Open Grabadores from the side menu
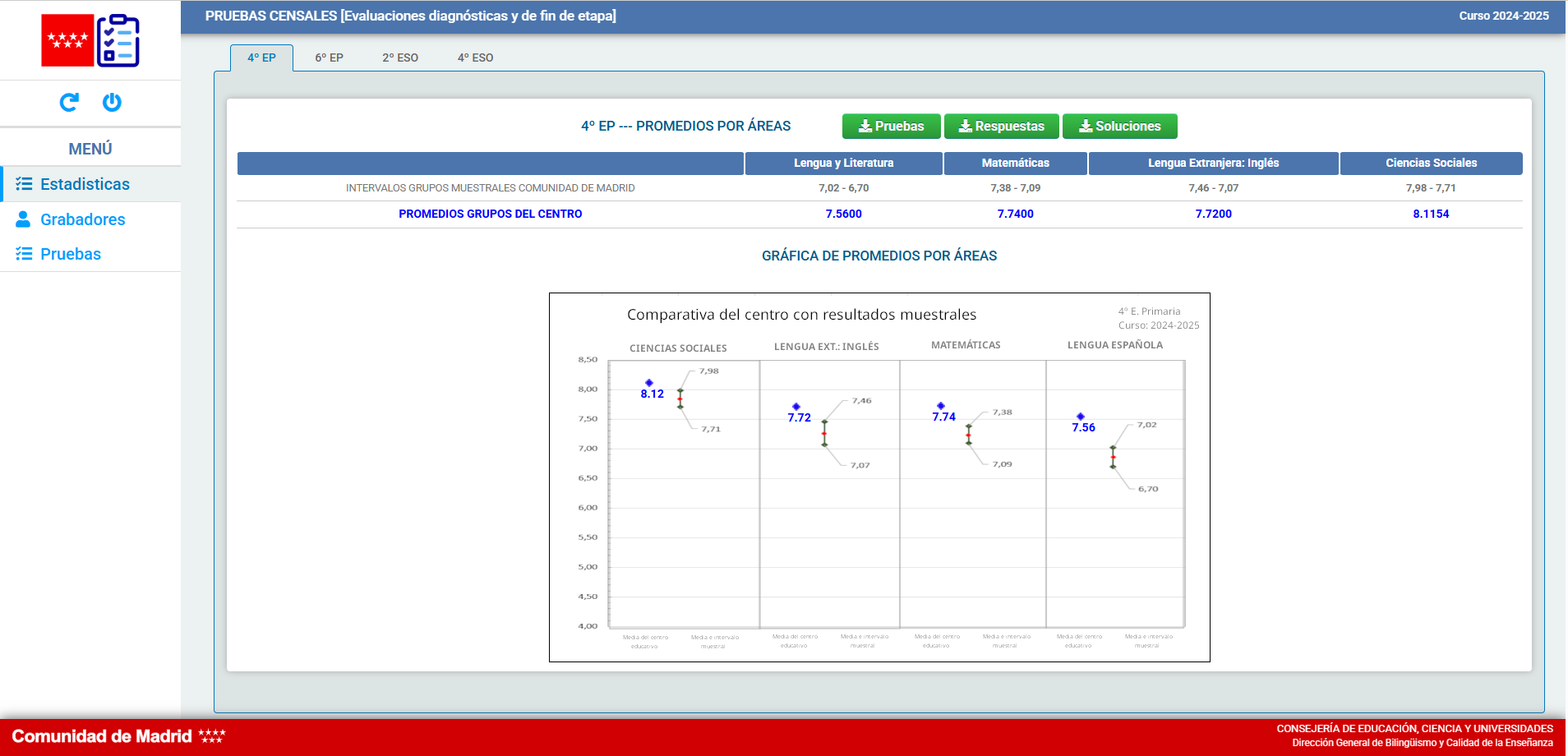The height and width of the screenshot is (756, 1568). (82, 219)
